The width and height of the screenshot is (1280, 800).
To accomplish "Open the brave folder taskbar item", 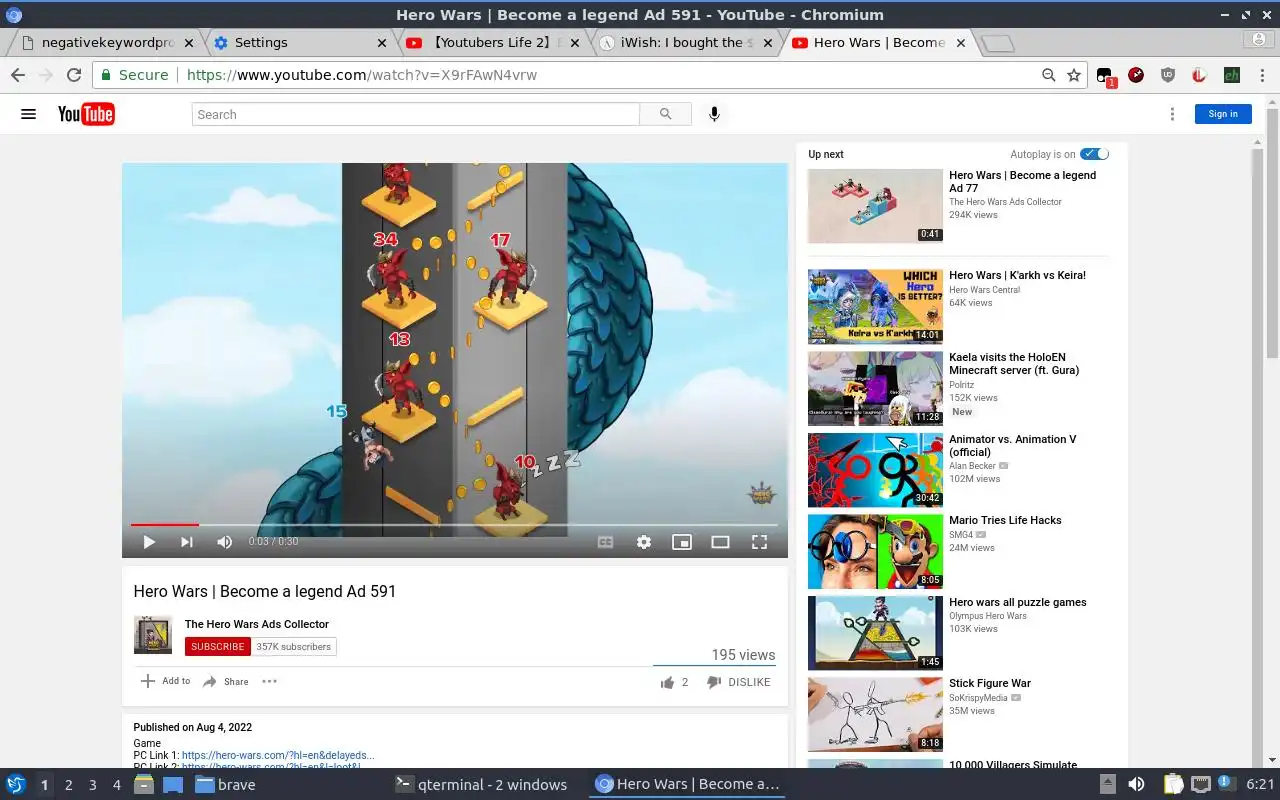I will click(x=225, y=785).
